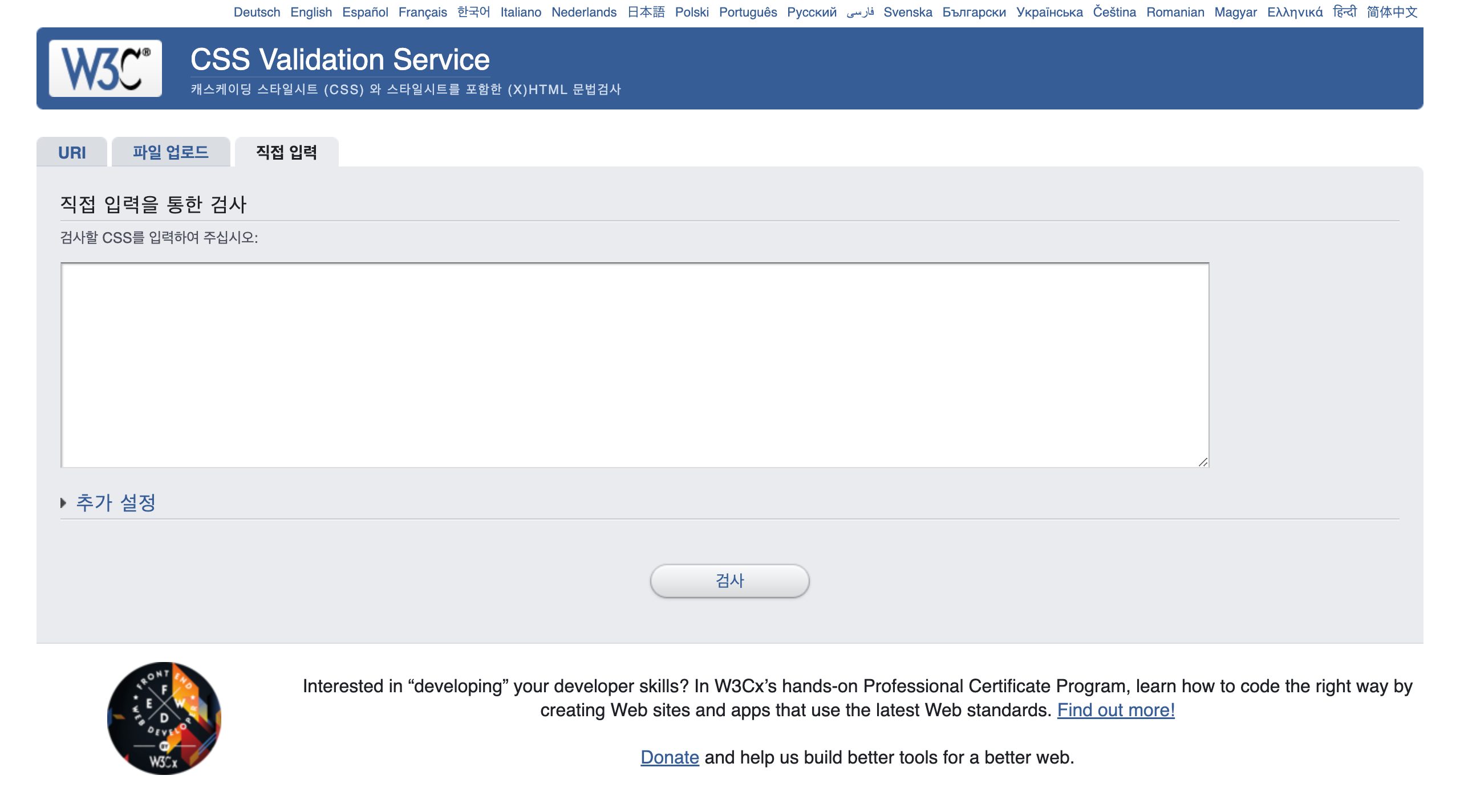
Task: Grab the textarea resize handle
Action: coord(1203,462)
